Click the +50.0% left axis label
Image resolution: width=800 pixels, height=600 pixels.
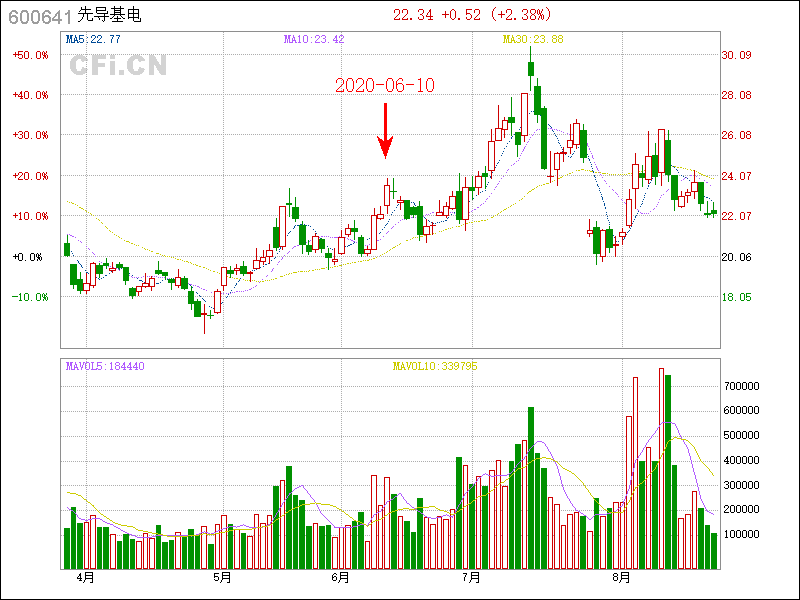30,55
